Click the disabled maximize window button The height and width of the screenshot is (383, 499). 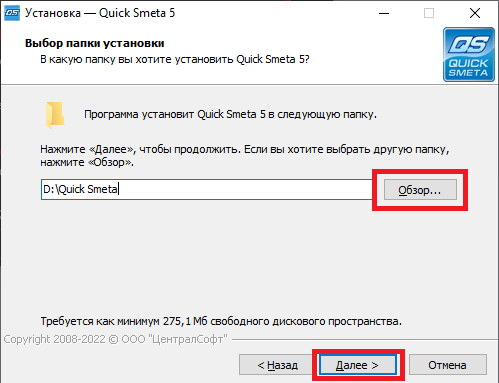click(x=429, y=13)
